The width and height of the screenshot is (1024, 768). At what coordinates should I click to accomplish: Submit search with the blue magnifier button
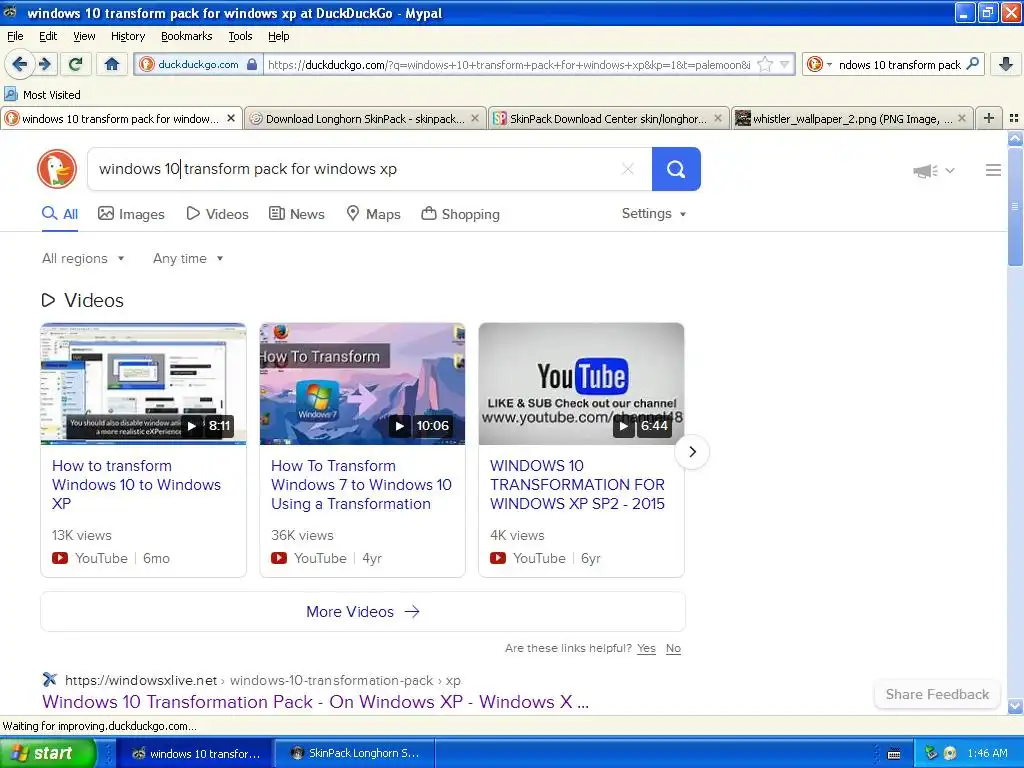pos(676,169)
